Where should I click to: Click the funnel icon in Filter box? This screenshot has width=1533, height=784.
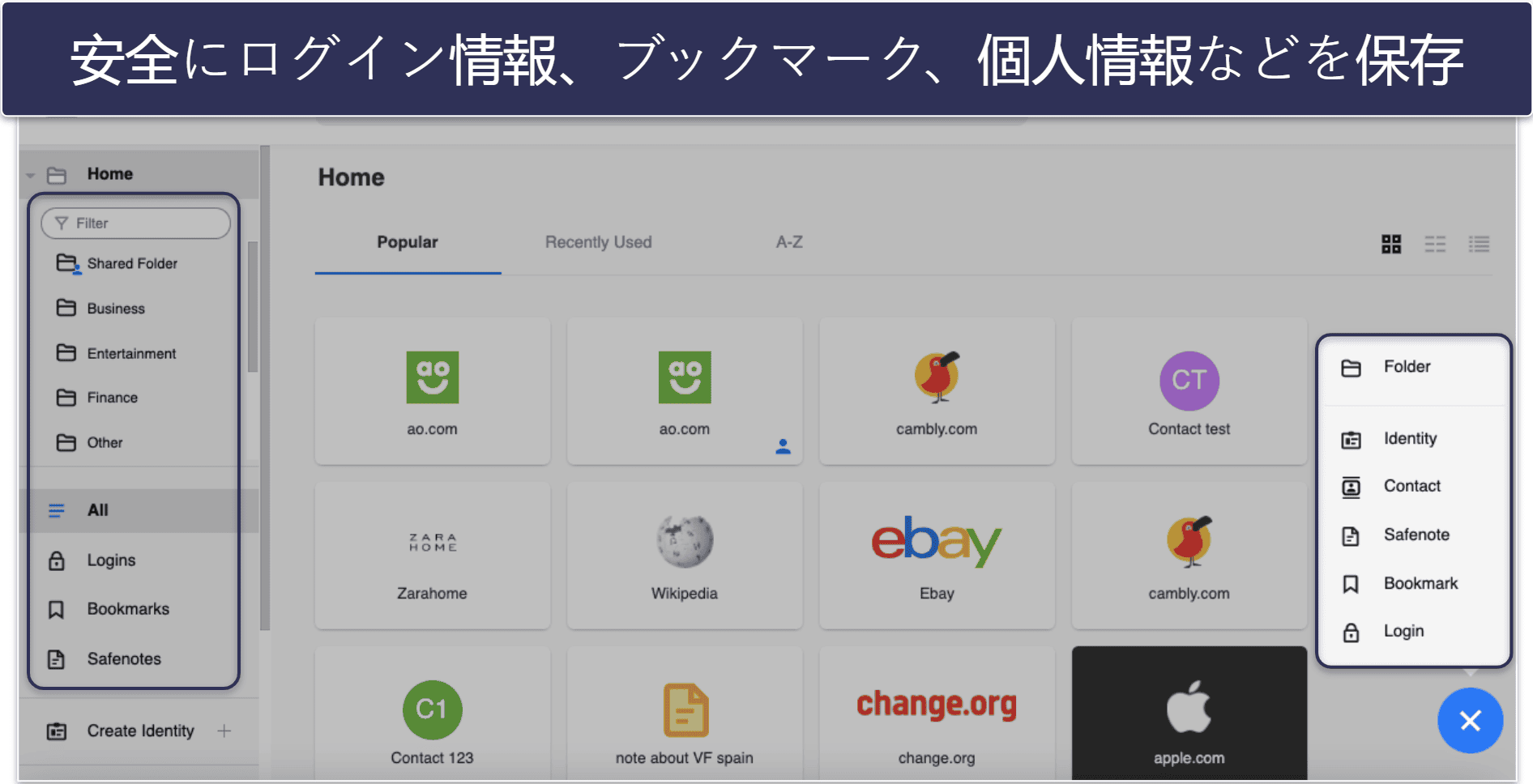(61, 224)
